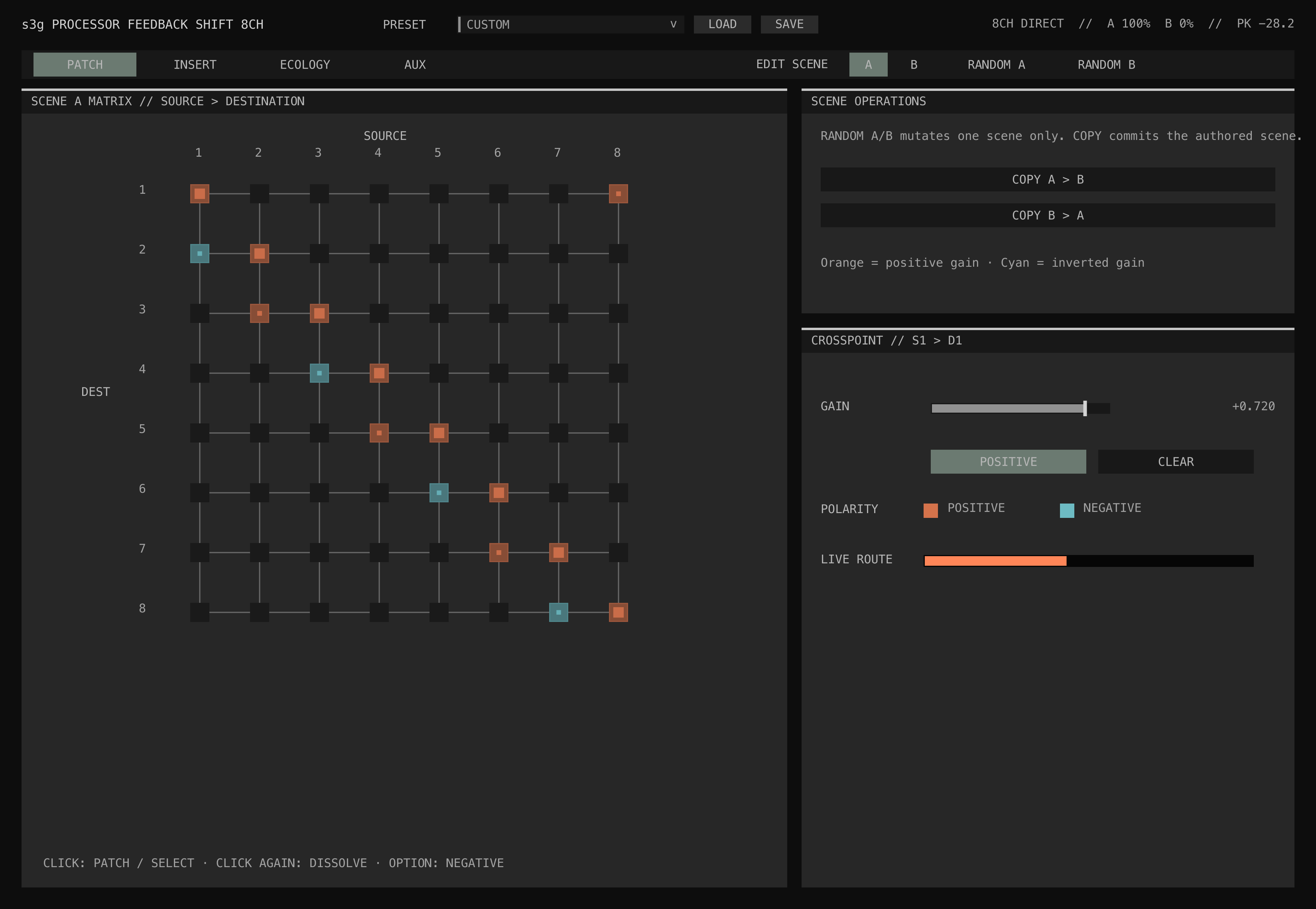
Task: Open the CUSTOM preset dropdown
Action: tap(571, 24)
